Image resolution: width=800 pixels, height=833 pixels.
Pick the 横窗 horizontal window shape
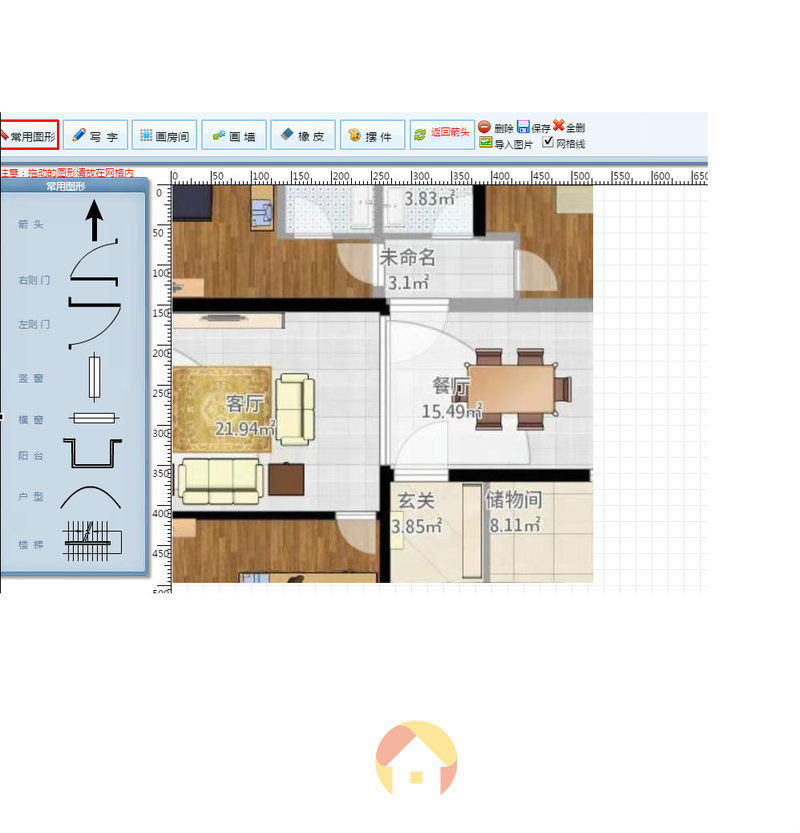click(94, 419)
